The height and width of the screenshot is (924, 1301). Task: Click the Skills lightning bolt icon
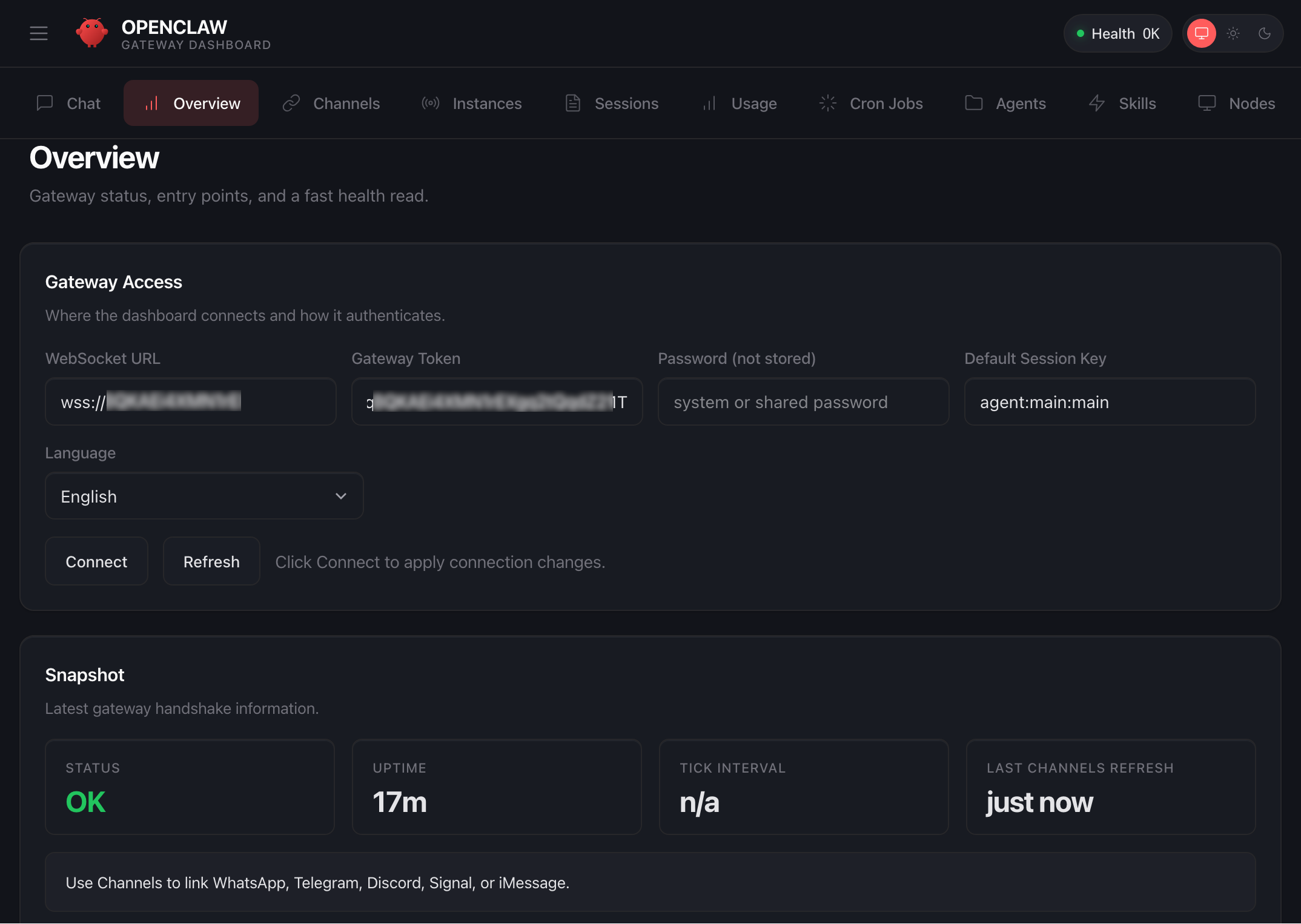[1097, 103]
